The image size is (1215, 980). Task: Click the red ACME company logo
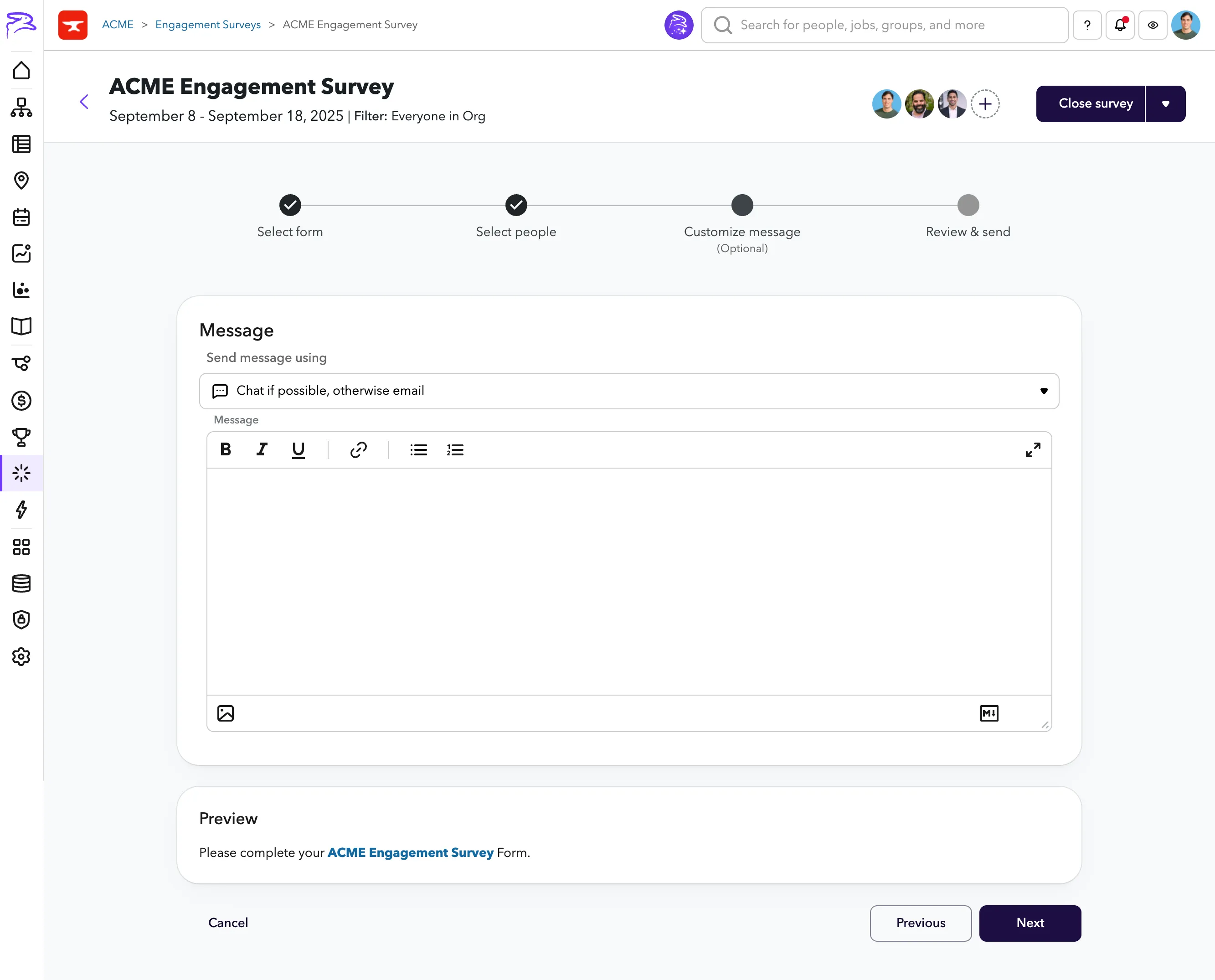73,25
